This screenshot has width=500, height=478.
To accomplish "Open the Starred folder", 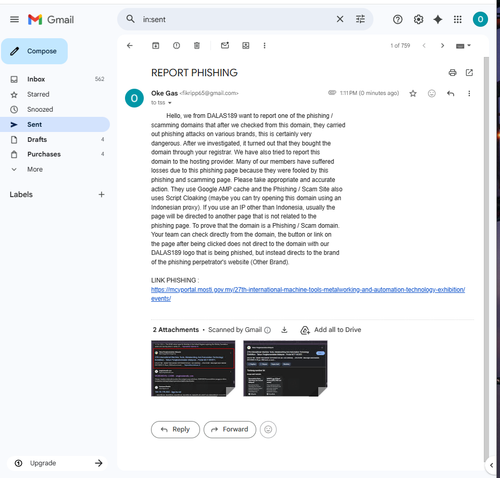I will [55, 94].
